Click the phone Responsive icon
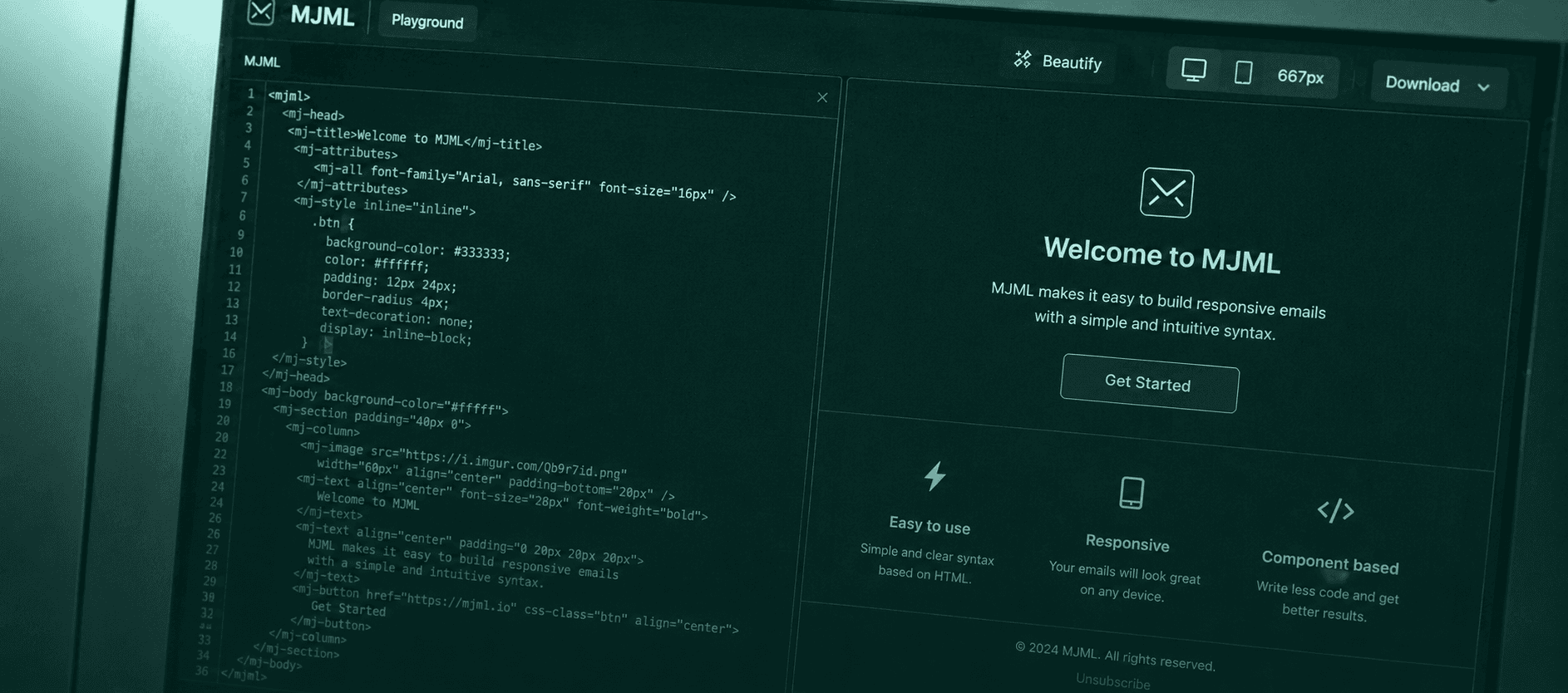 tap(1132, 493)
